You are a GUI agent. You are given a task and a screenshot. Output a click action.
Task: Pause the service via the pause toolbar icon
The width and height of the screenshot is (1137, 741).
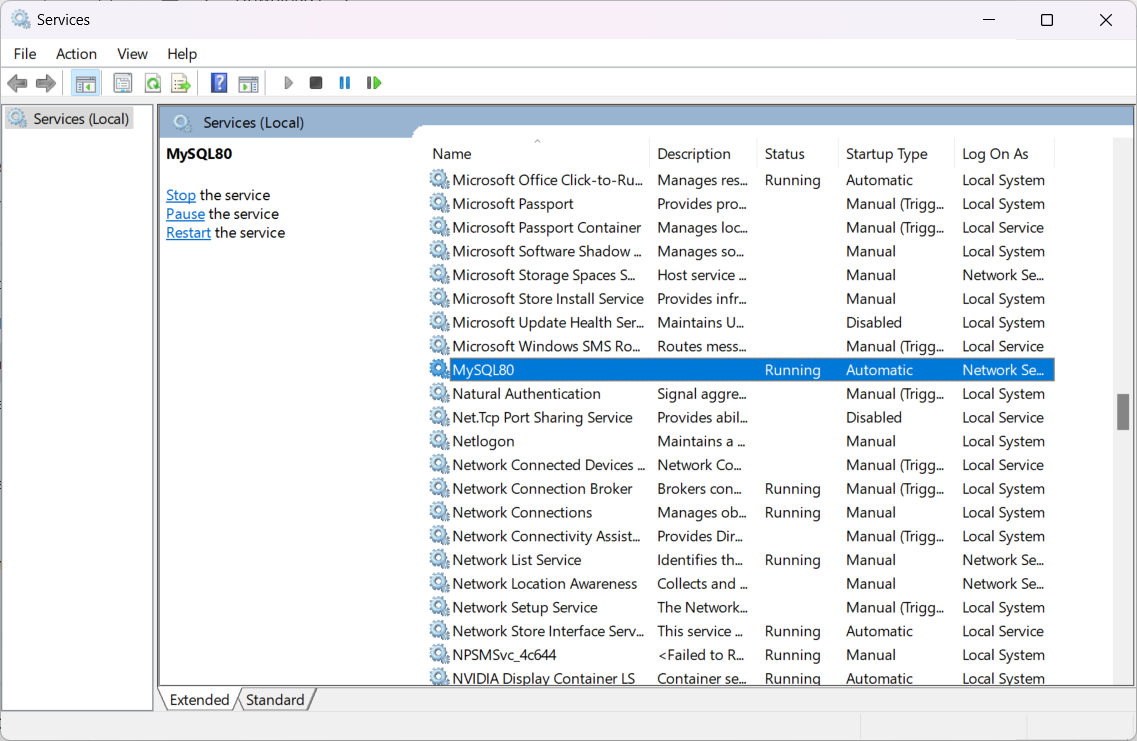coord(344,82)
